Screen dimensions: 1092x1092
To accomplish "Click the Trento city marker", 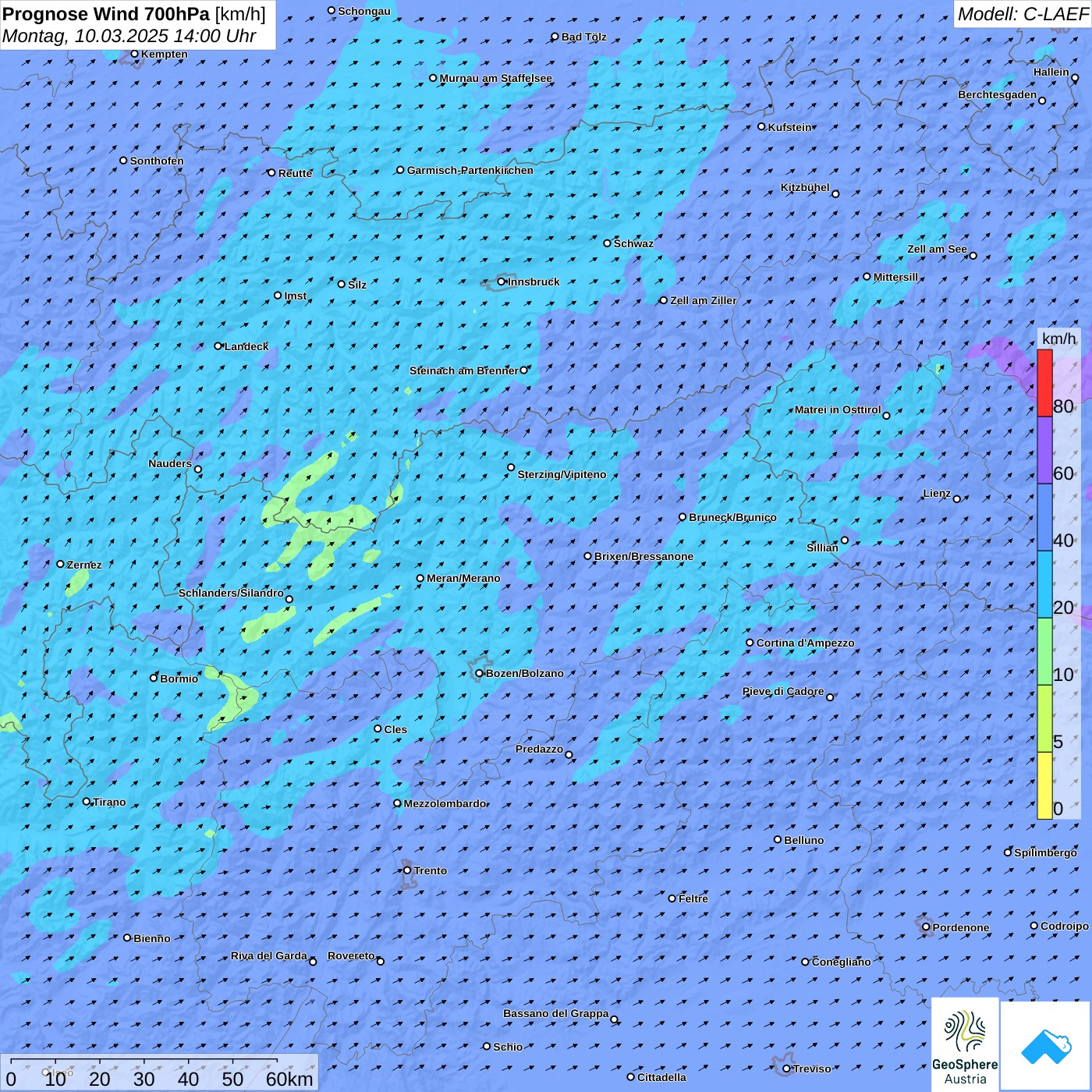I will pyautogui.click(x=407, y=870).
